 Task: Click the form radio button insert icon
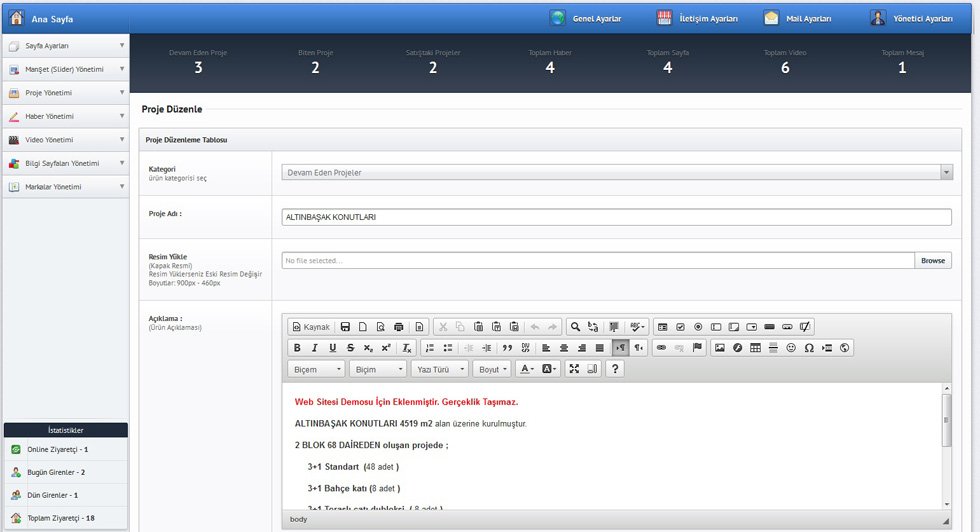(x=698, y=327)
